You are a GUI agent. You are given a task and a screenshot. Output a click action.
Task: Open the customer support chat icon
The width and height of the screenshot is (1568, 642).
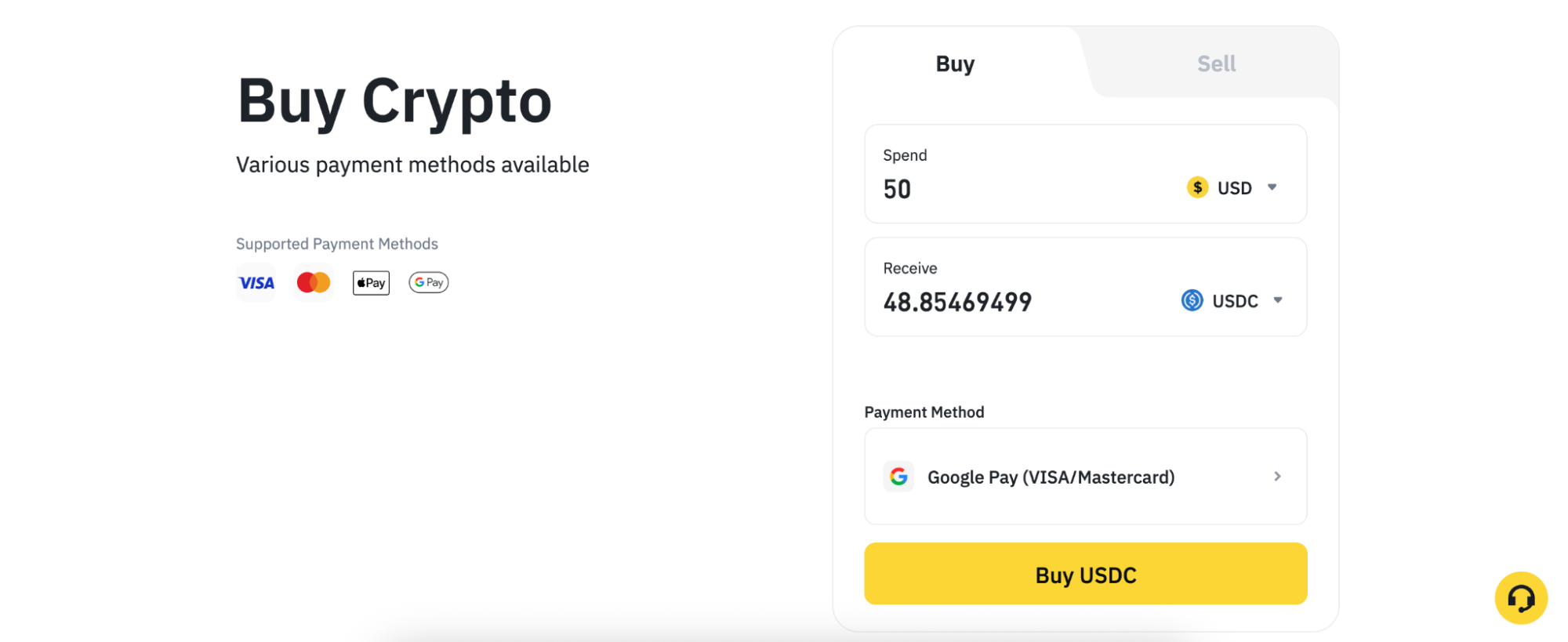coord(1520,597)
